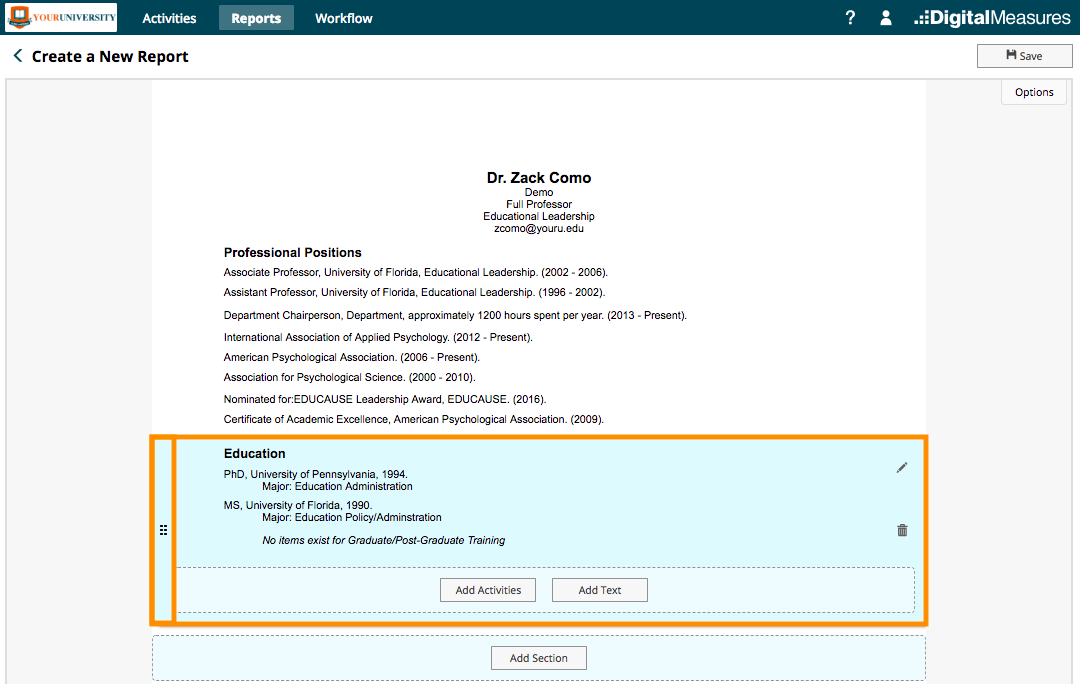Viewport: 1080px width, 684px height.
Task: Click American Psychological Association (2006 - Present) entry
Action: (351, 357)
